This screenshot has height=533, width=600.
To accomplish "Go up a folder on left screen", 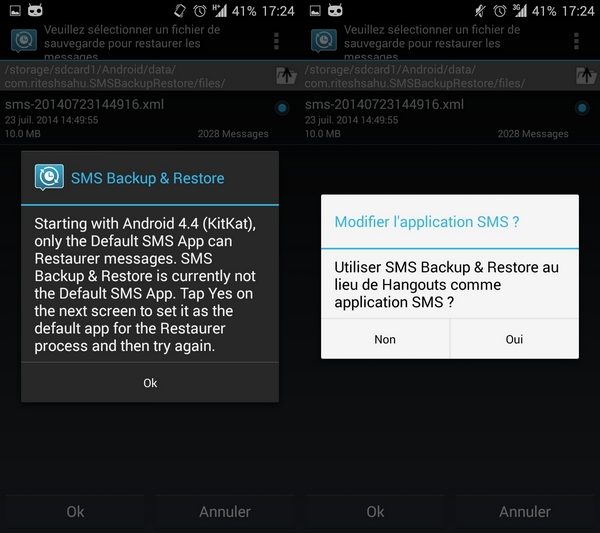I will pyautogui.click(x=286, y=76).
